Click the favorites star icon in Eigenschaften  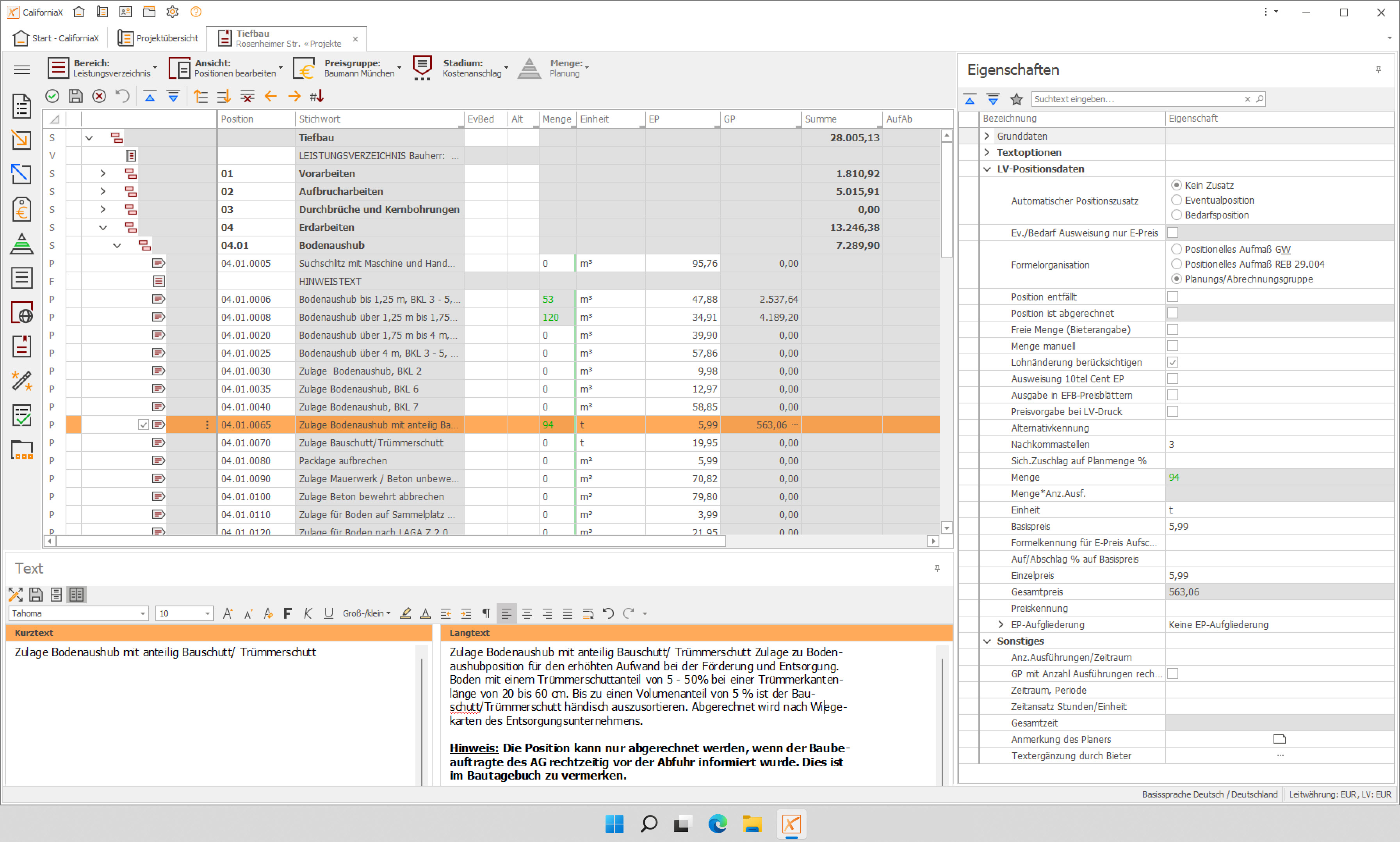(1016, 99)
